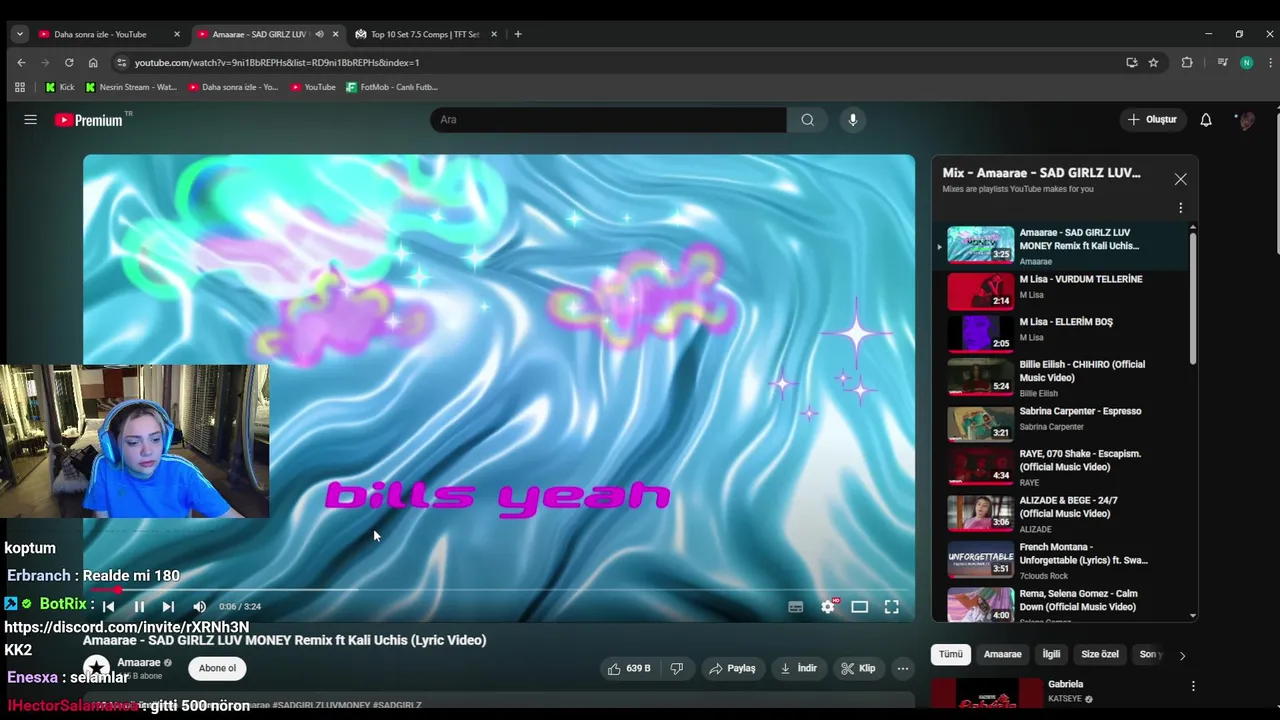1280x720 pixels.
Task: Switch to the Daha sonra izle tab
Action: [108, 34]
